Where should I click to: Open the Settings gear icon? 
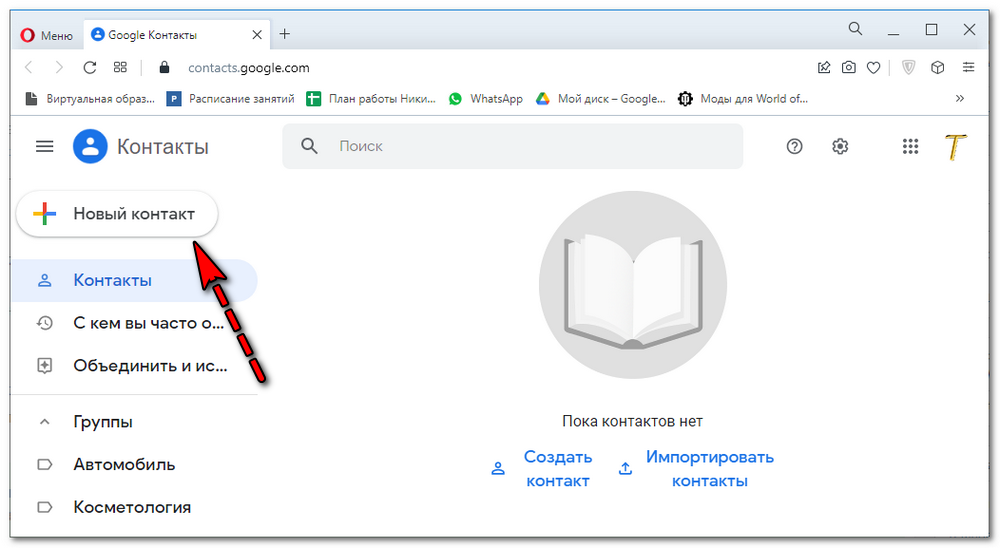(840, 146)
